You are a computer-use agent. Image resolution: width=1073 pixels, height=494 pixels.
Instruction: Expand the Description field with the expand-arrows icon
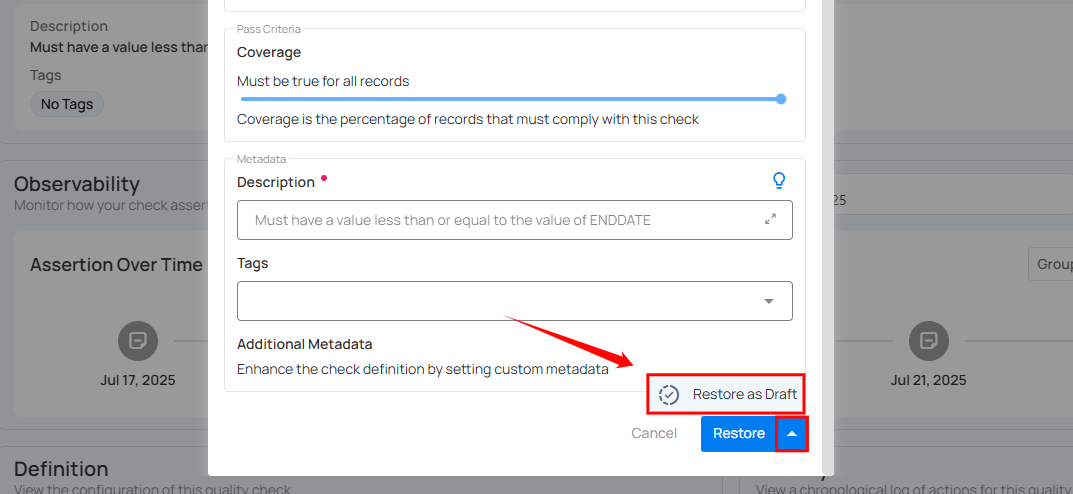coord(770,220)
